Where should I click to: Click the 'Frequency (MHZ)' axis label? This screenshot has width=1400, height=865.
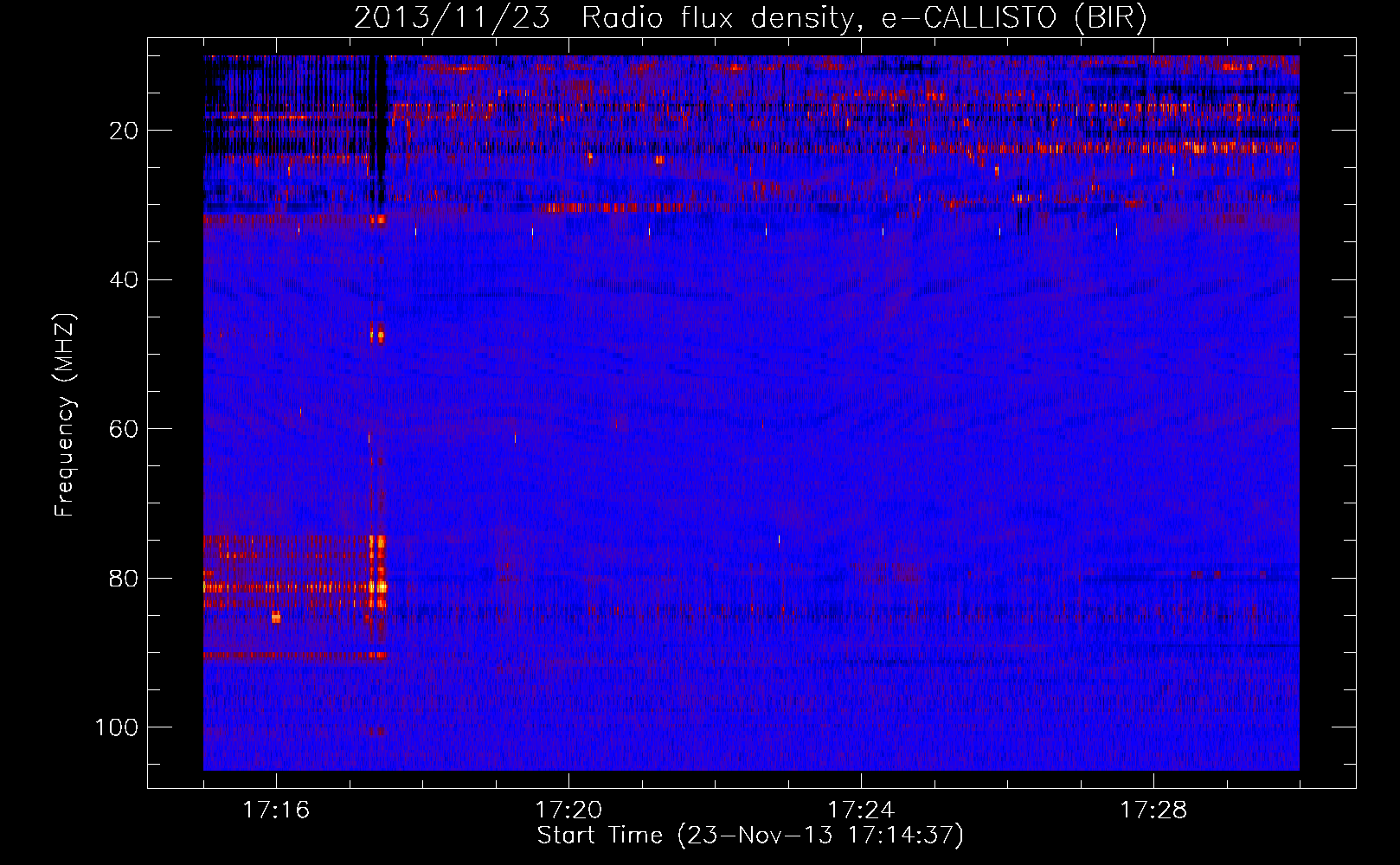(65, 415)
